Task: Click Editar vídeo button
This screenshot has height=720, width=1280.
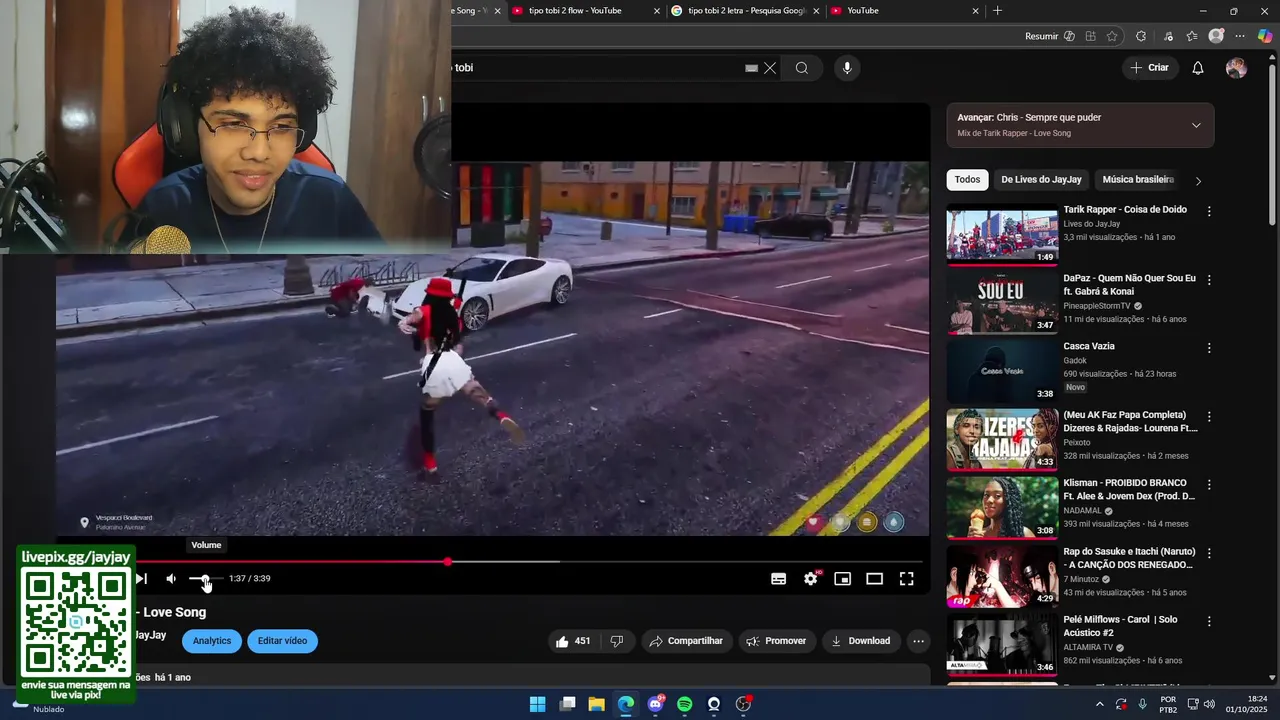Action: (282, 641)
